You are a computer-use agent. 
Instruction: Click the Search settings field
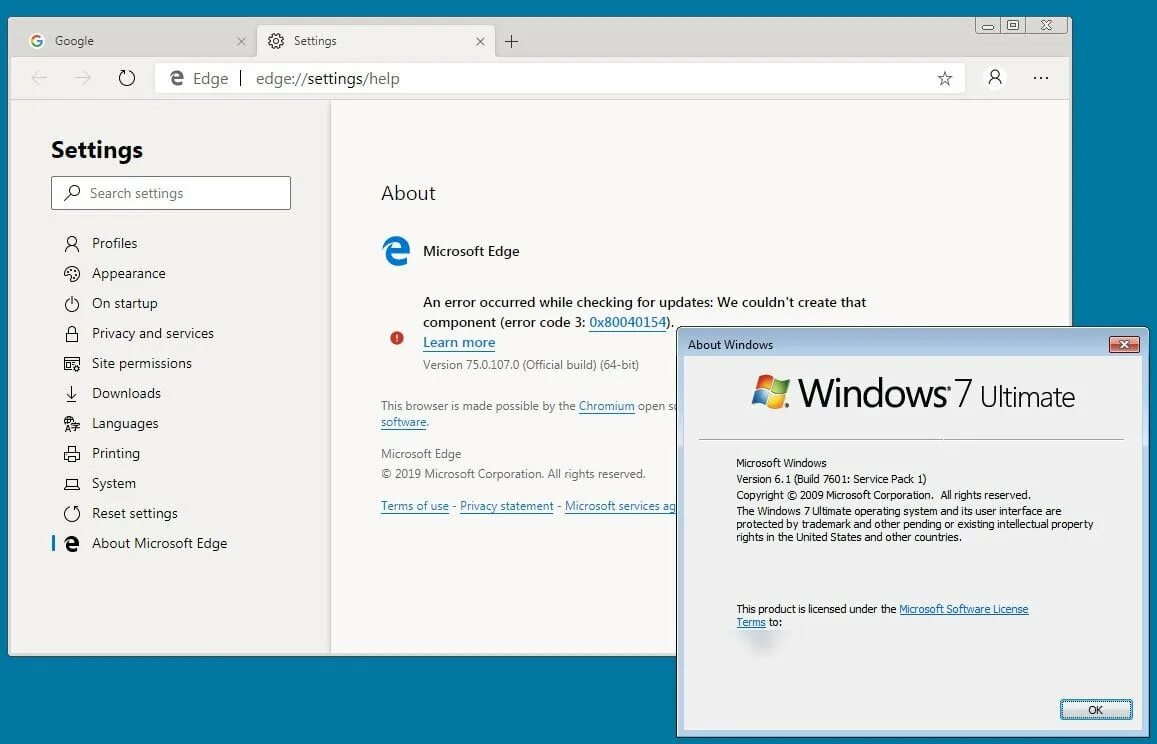pos(170,193)
